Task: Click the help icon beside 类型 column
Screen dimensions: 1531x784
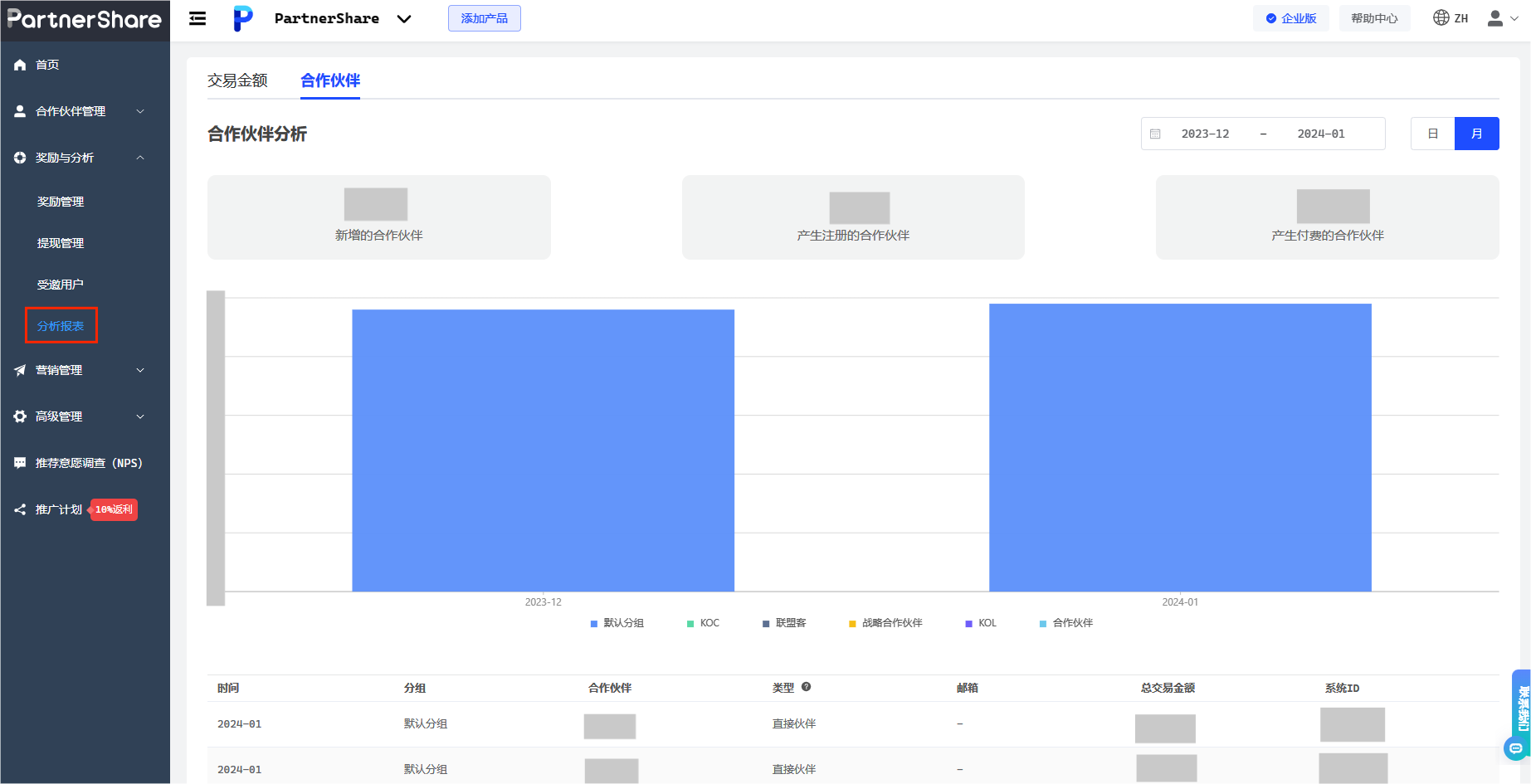Action: (806, 687)
